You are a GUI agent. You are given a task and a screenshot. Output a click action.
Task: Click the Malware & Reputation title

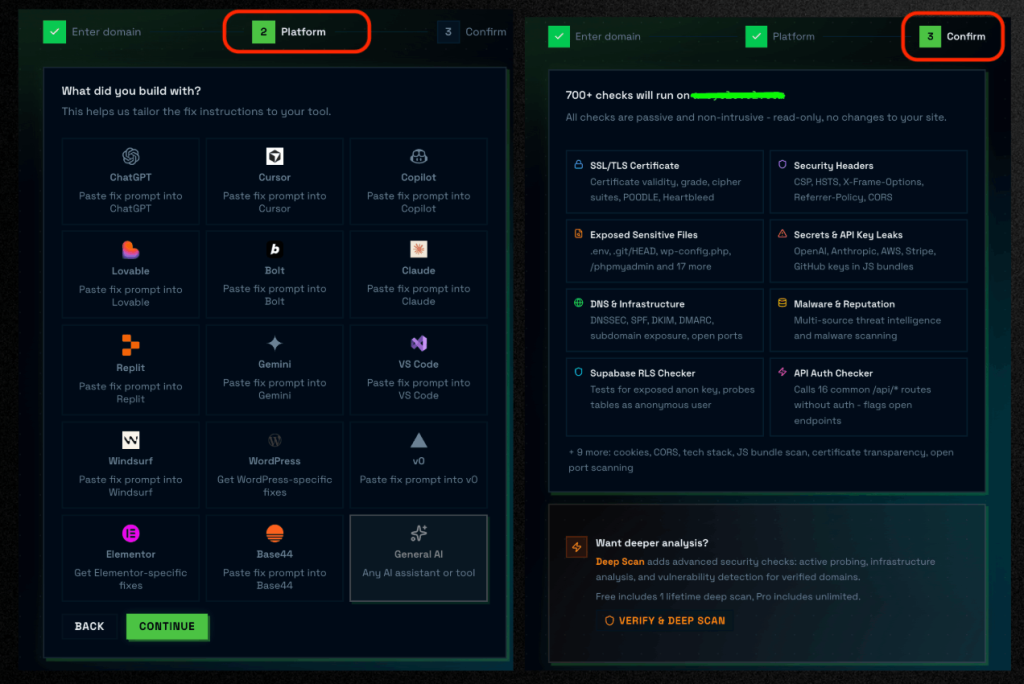point(844,304)
